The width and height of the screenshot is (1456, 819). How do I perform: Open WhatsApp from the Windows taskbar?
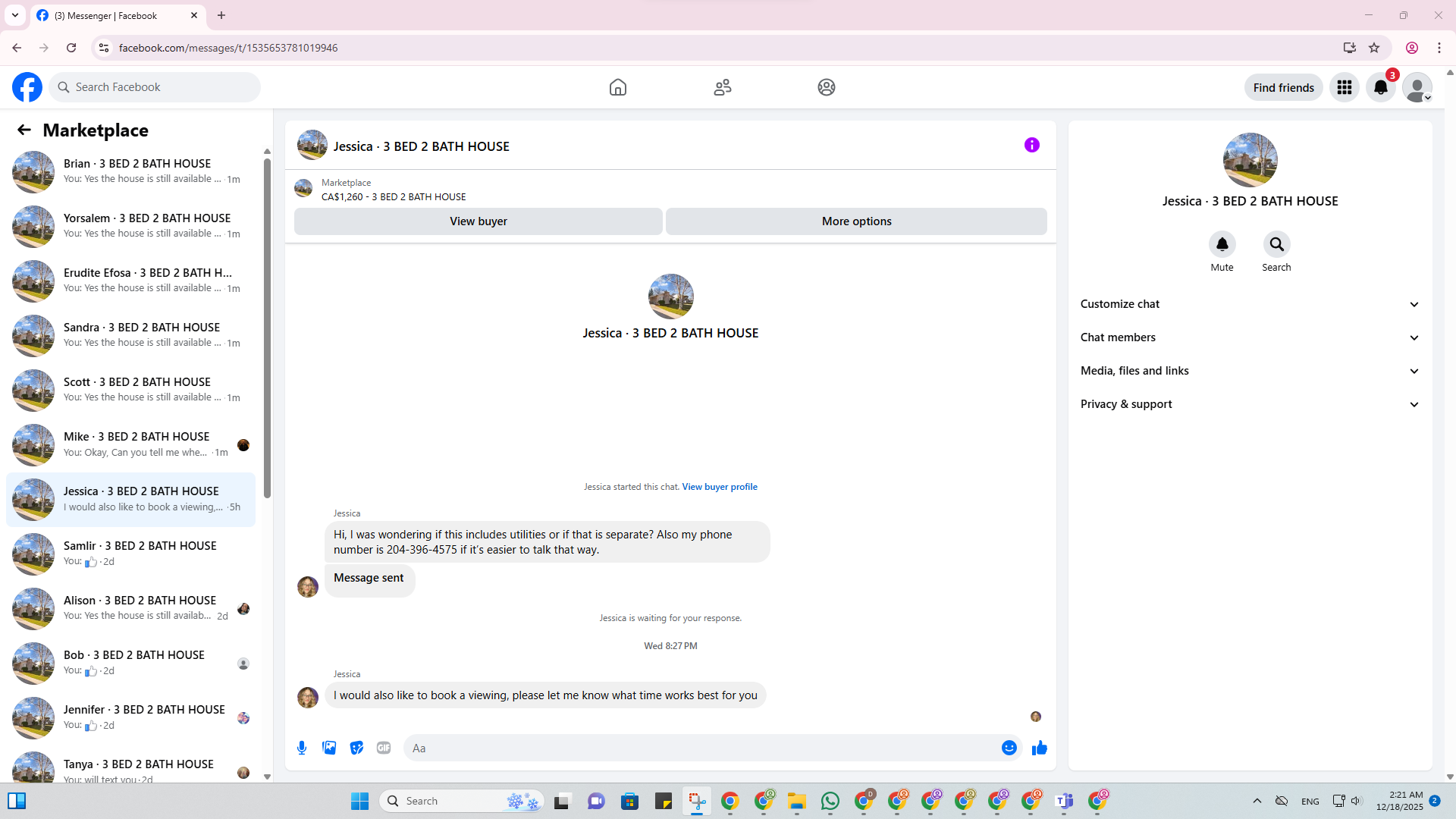(x=830, y=801)
